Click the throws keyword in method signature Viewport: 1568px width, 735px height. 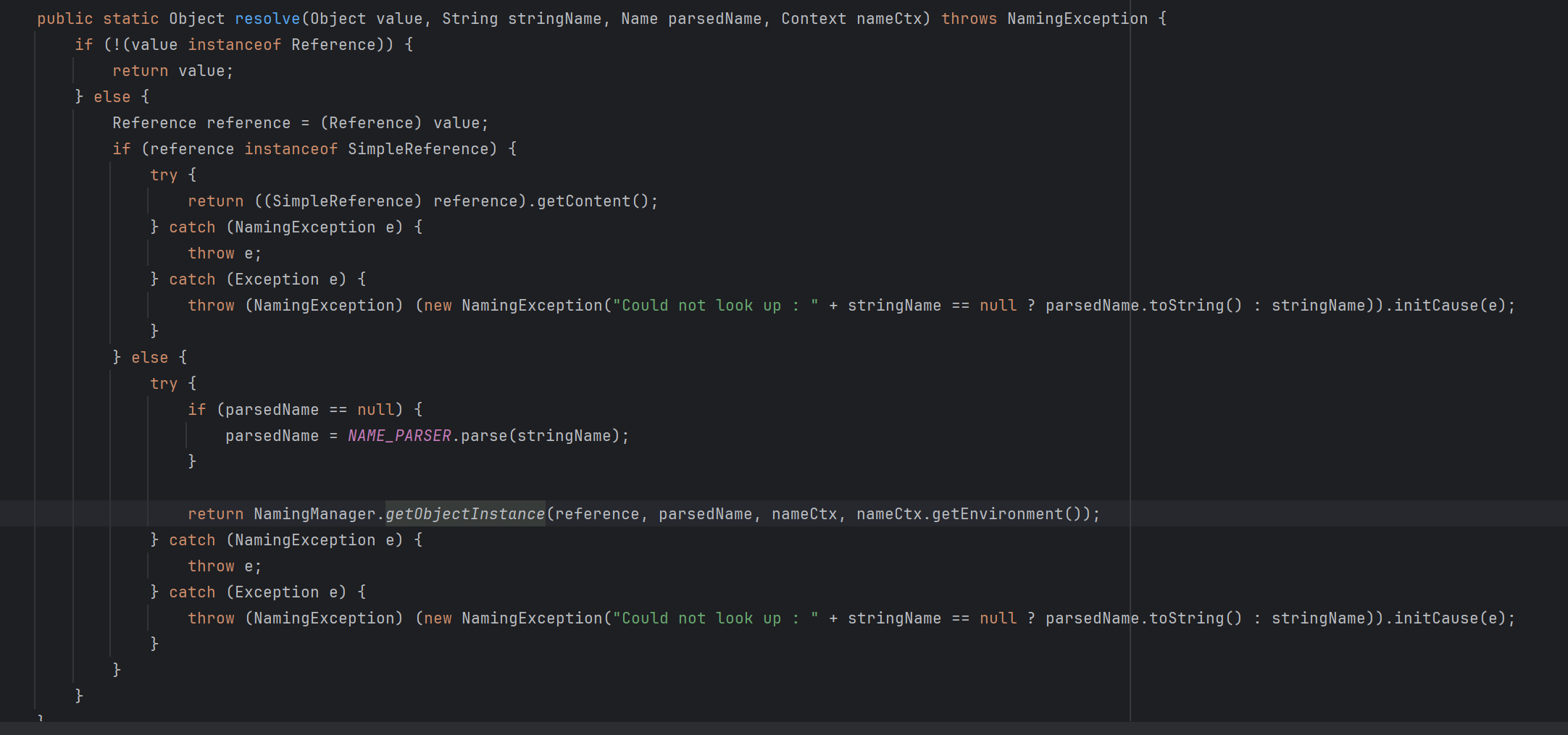pos(969,19)
